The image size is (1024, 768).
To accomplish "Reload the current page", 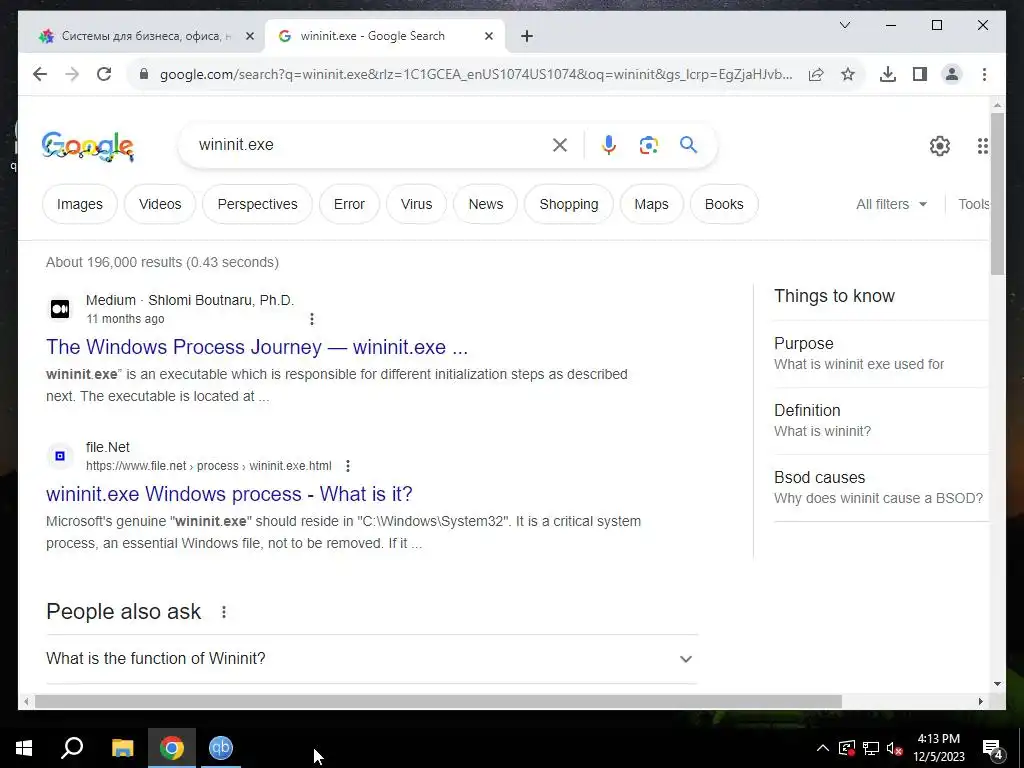I will (104, 74).
